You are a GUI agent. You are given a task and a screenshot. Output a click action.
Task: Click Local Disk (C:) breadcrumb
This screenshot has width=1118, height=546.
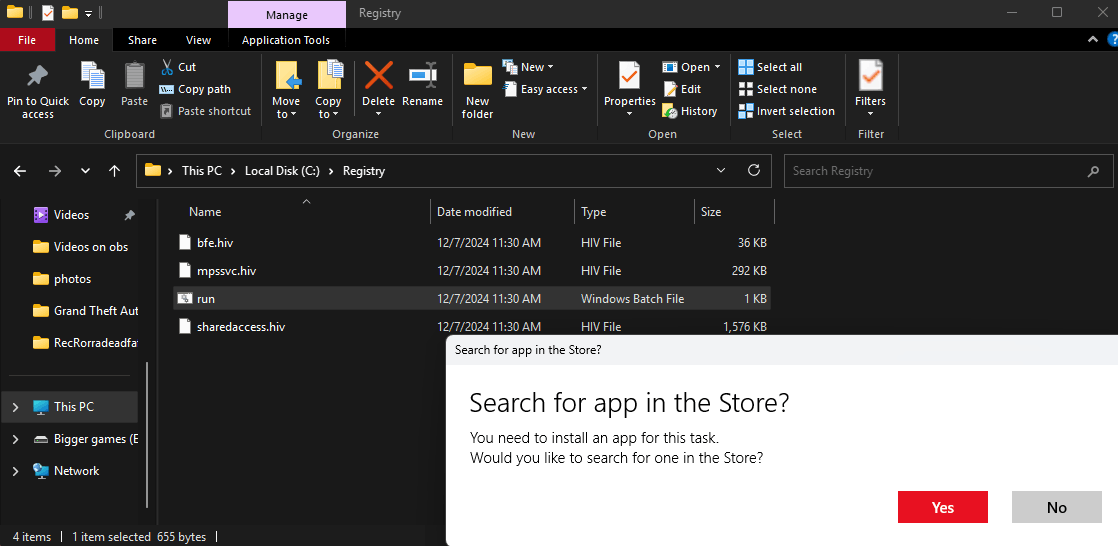coord(282,171)
